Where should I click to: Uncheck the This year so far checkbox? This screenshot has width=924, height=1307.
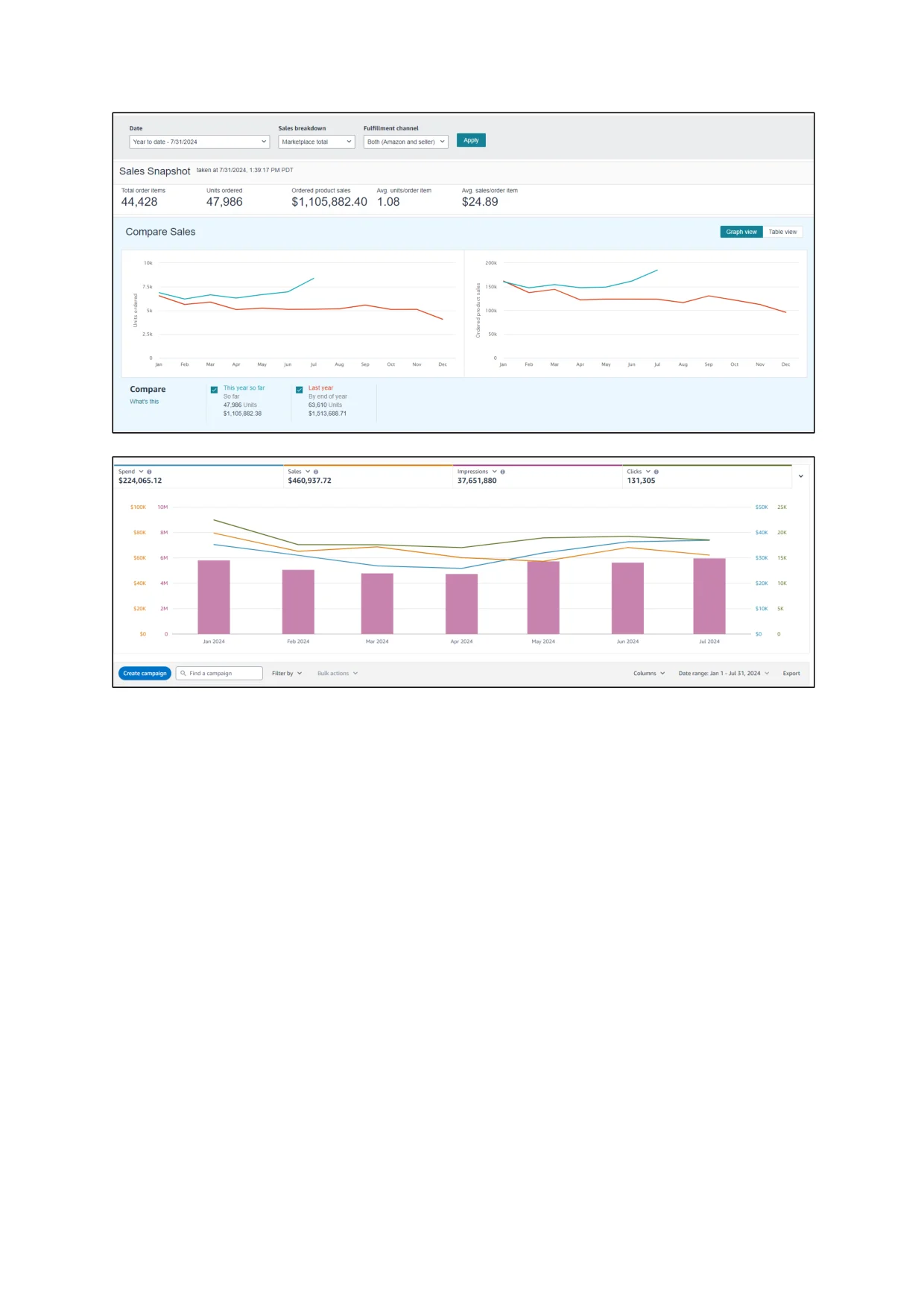coord(214,390)
